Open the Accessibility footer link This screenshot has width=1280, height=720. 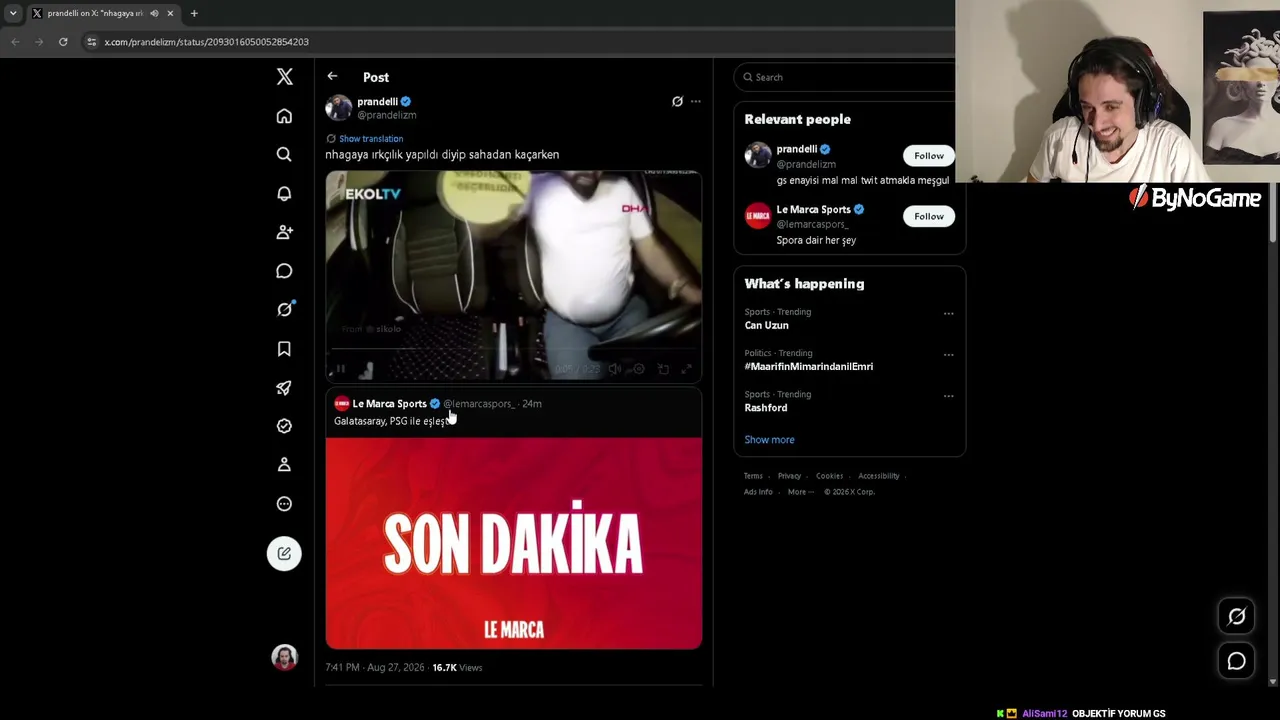(x=879, y=476)
